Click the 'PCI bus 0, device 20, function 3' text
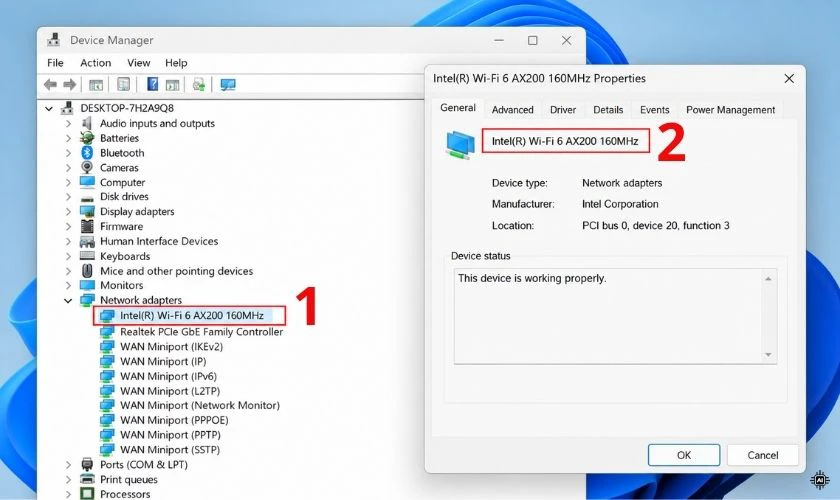 (656, 225)
